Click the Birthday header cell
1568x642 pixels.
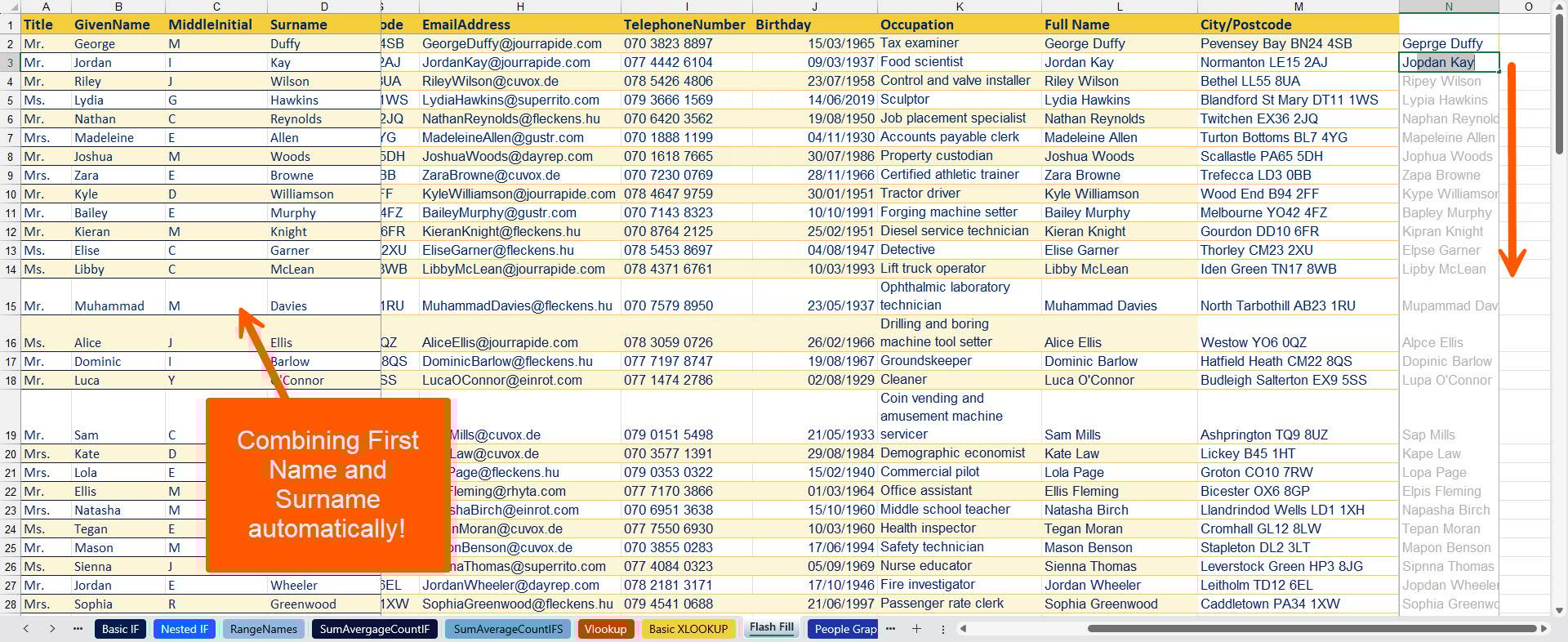click(814, 25)
